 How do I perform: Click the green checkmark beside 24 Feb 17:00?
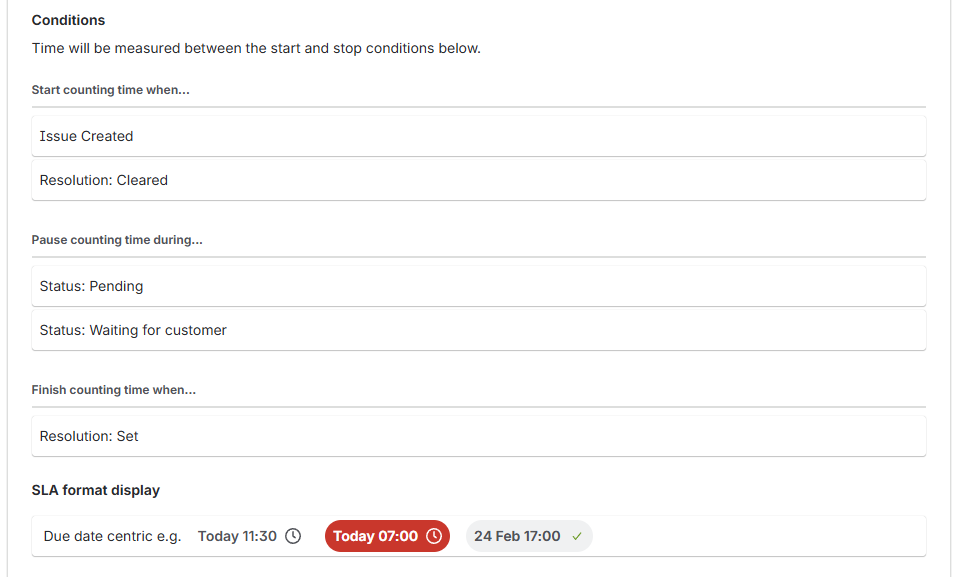pos(577,536)
